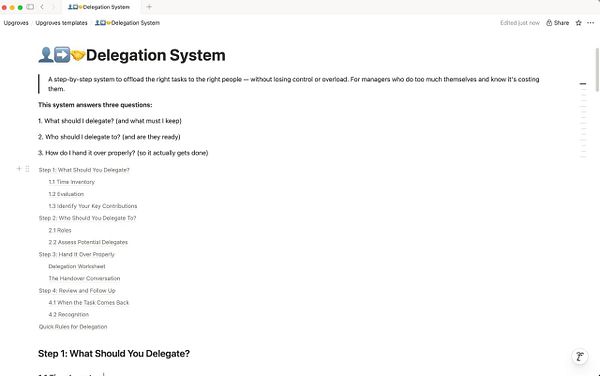Click the page emoji icon in title
The height and width of the screenshot is (376, 600).
pyautogui.click(x=61, y=55)
